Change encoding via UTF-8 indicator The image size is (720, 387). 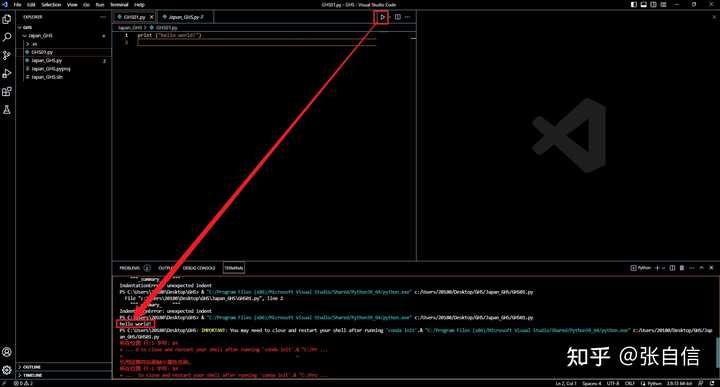click(613, 383)
